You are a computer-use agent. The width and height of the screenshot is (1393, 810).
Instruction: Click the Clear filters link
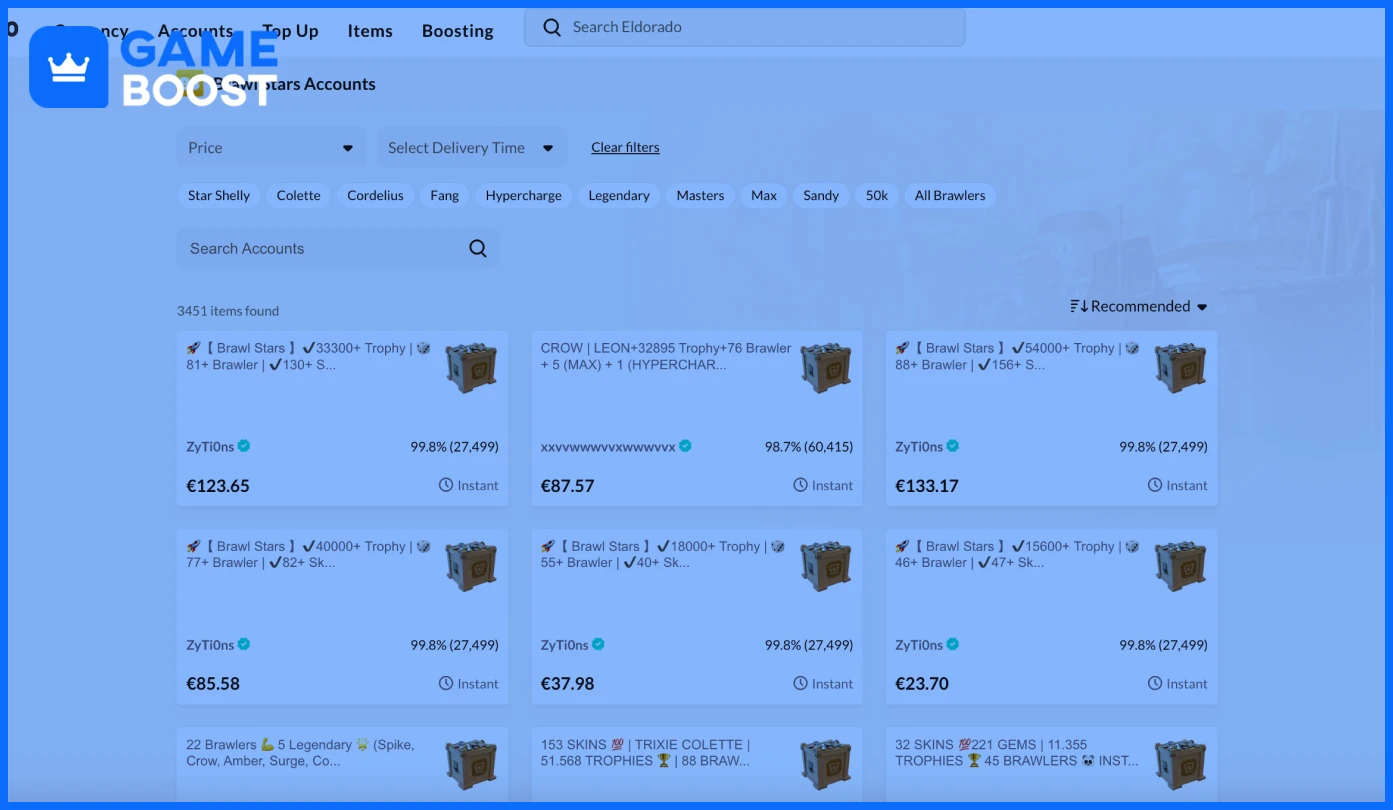pos(625,147)
